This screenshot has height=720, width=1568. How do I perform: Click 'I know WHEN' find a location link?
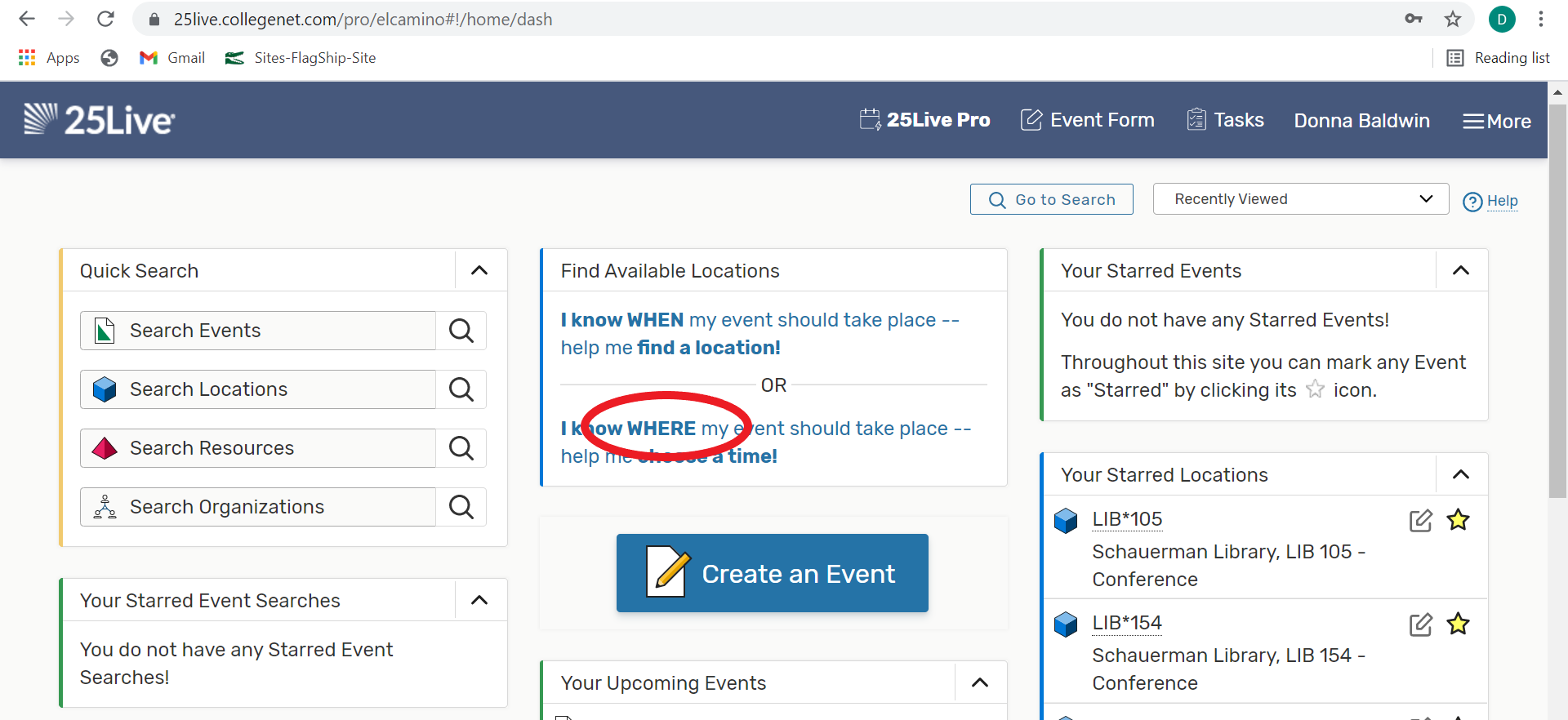pos(759,333)
